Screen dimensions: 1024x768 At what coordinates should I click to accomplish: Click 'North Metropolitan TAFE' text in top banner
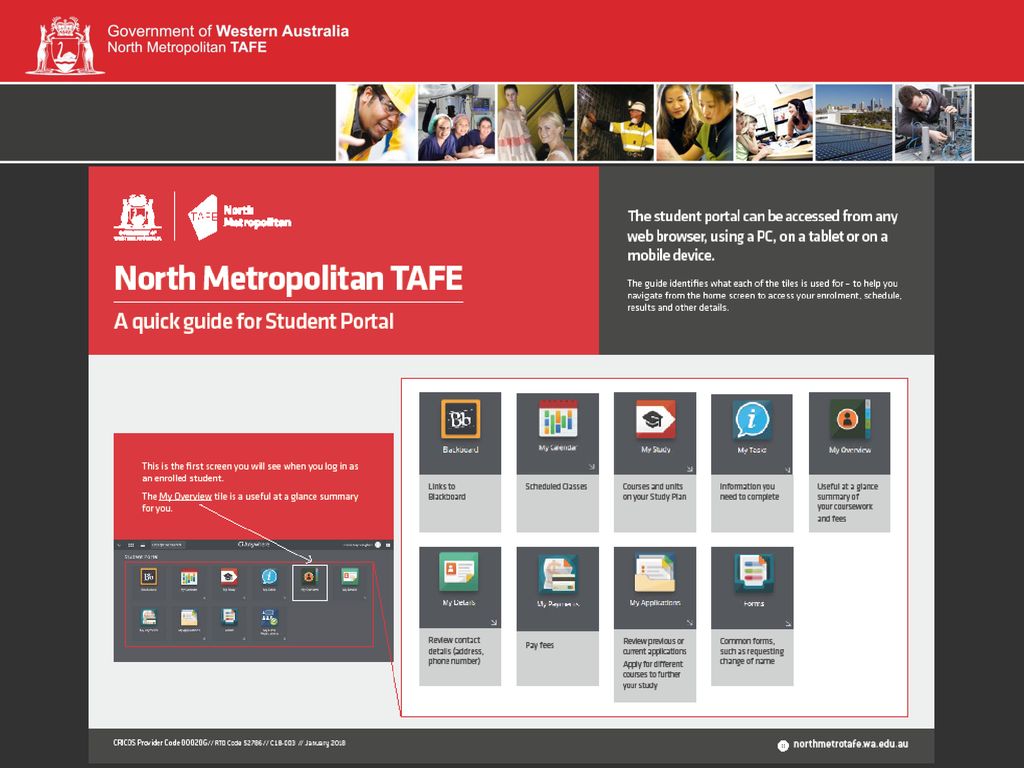[x=187, y=47]
